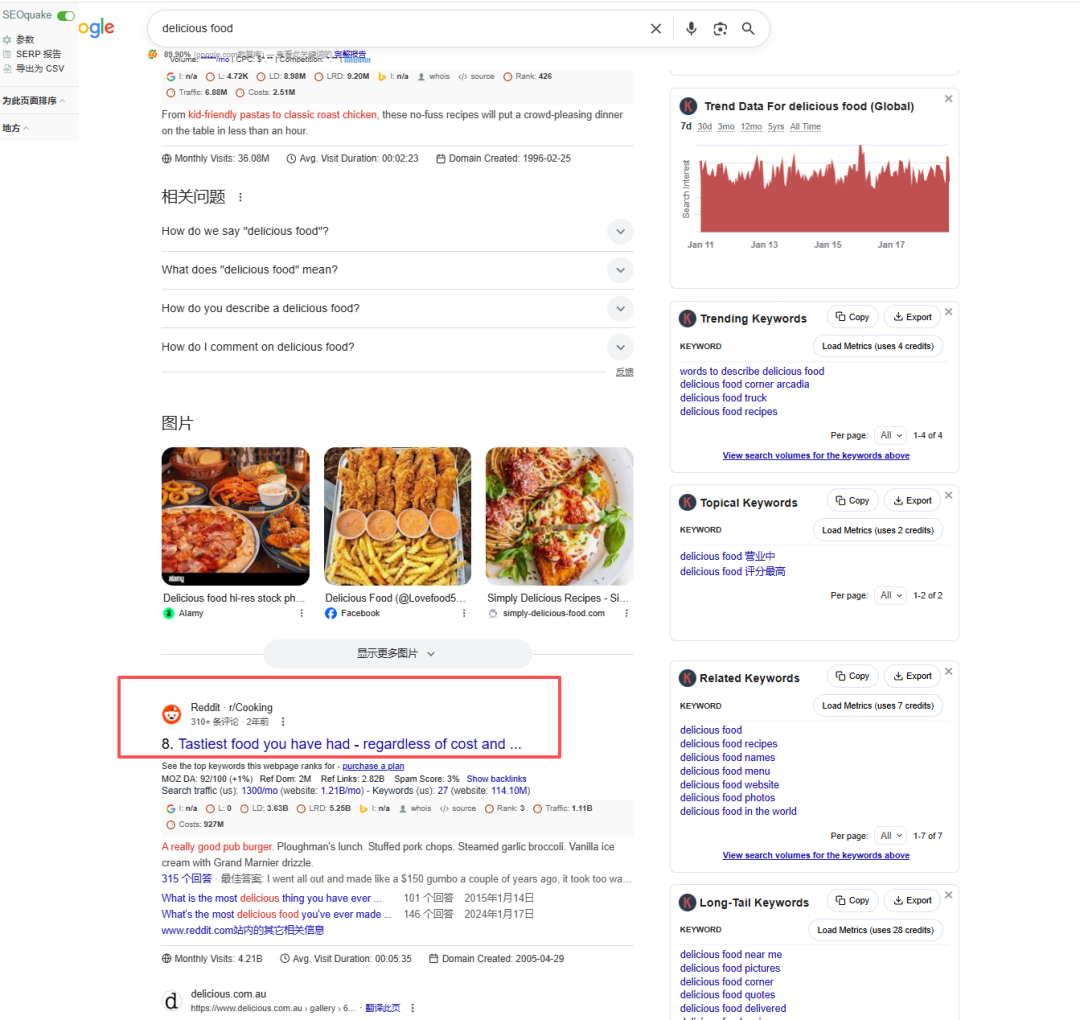Open "Tastiest food you have had" result
The width and height of the screenshot is (1080, 1020).
(341, 744)
